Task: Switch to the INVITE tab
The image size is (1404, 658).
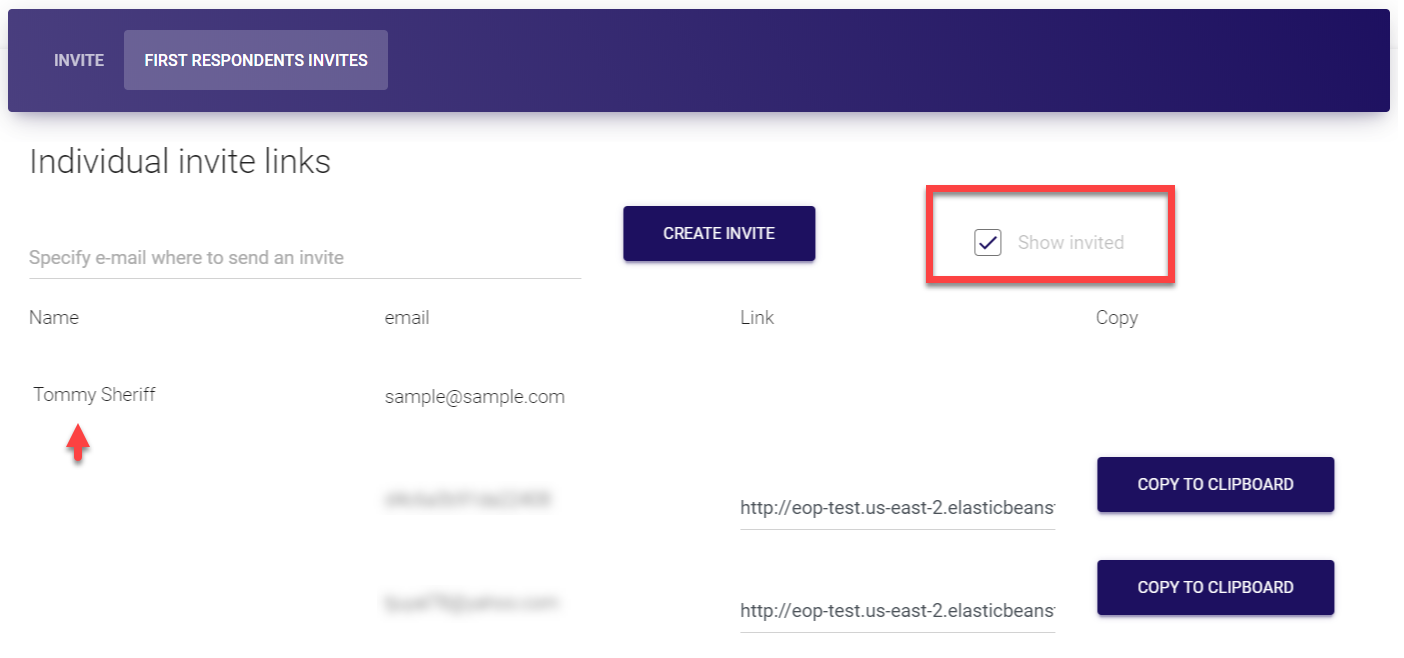Action: coord(79,60)
